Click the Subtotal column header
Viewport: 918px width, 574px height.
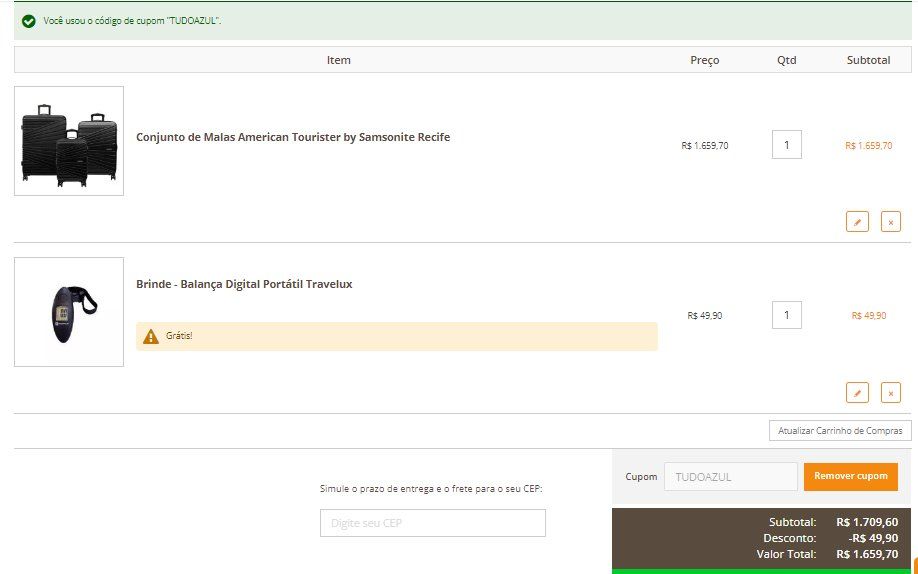(868, 60)
